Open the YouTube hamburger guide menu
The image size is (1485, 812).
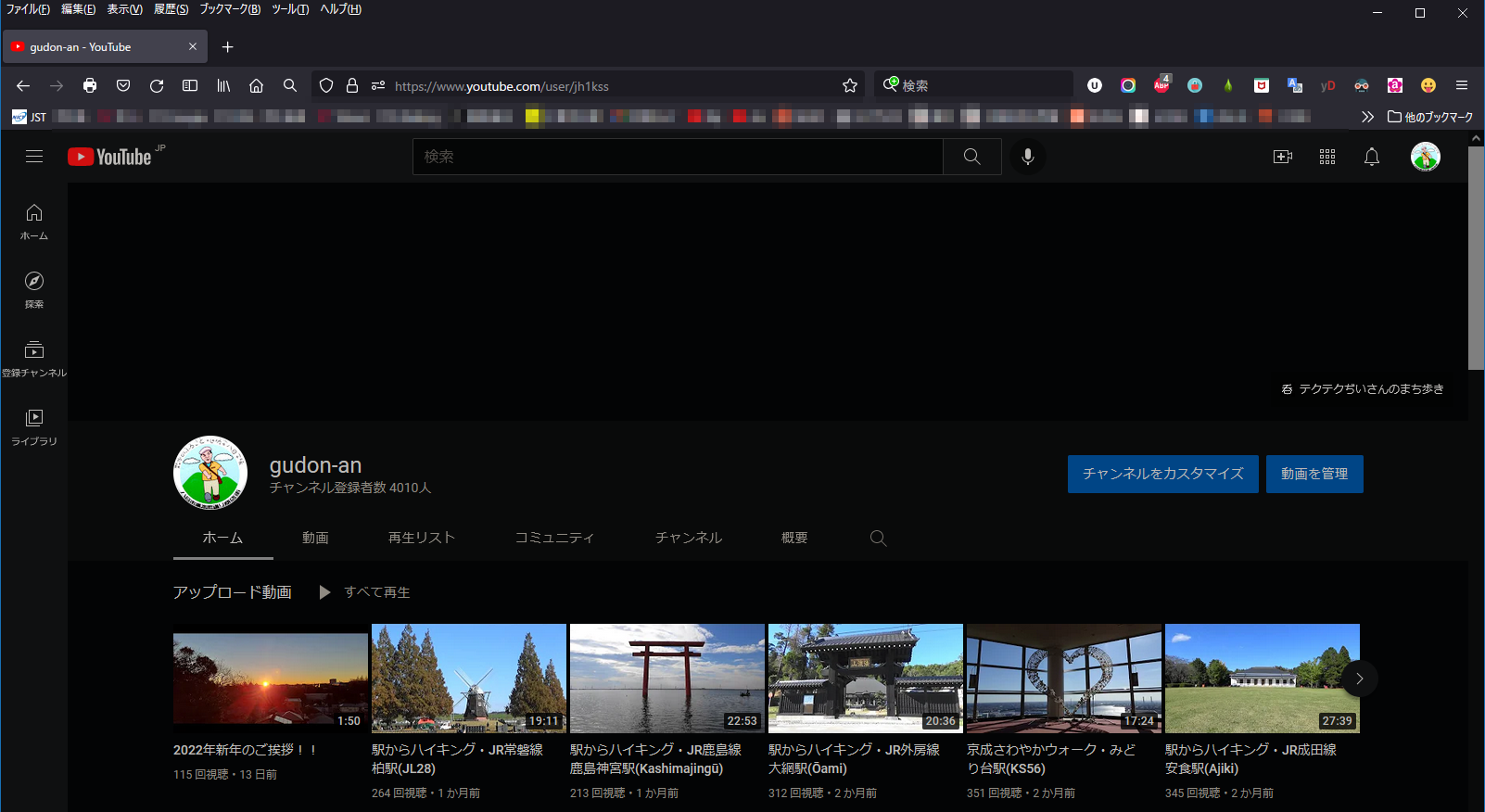click(34, 157)
